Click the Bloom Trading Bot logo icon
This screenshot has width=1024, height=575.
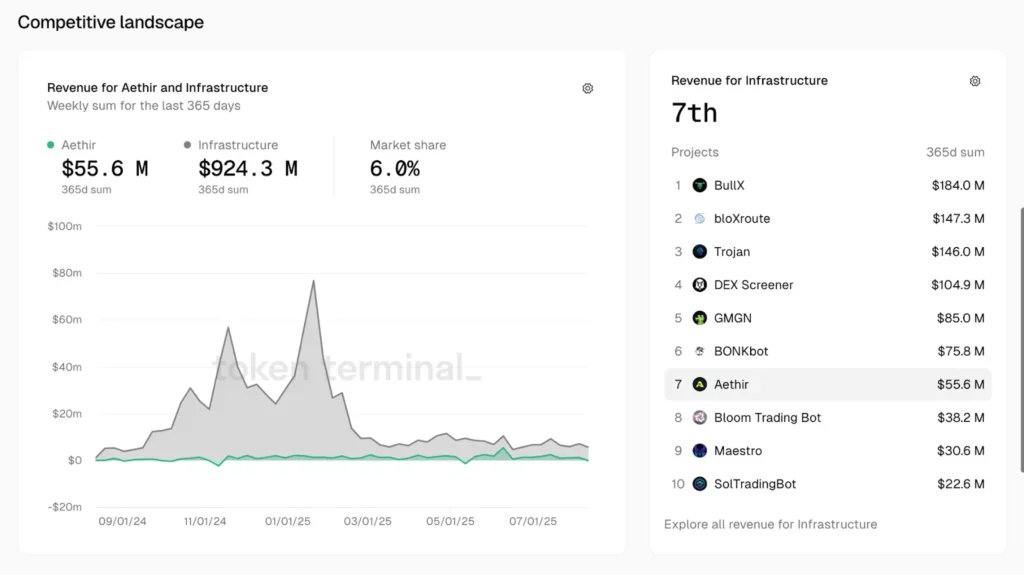point(699,418)
